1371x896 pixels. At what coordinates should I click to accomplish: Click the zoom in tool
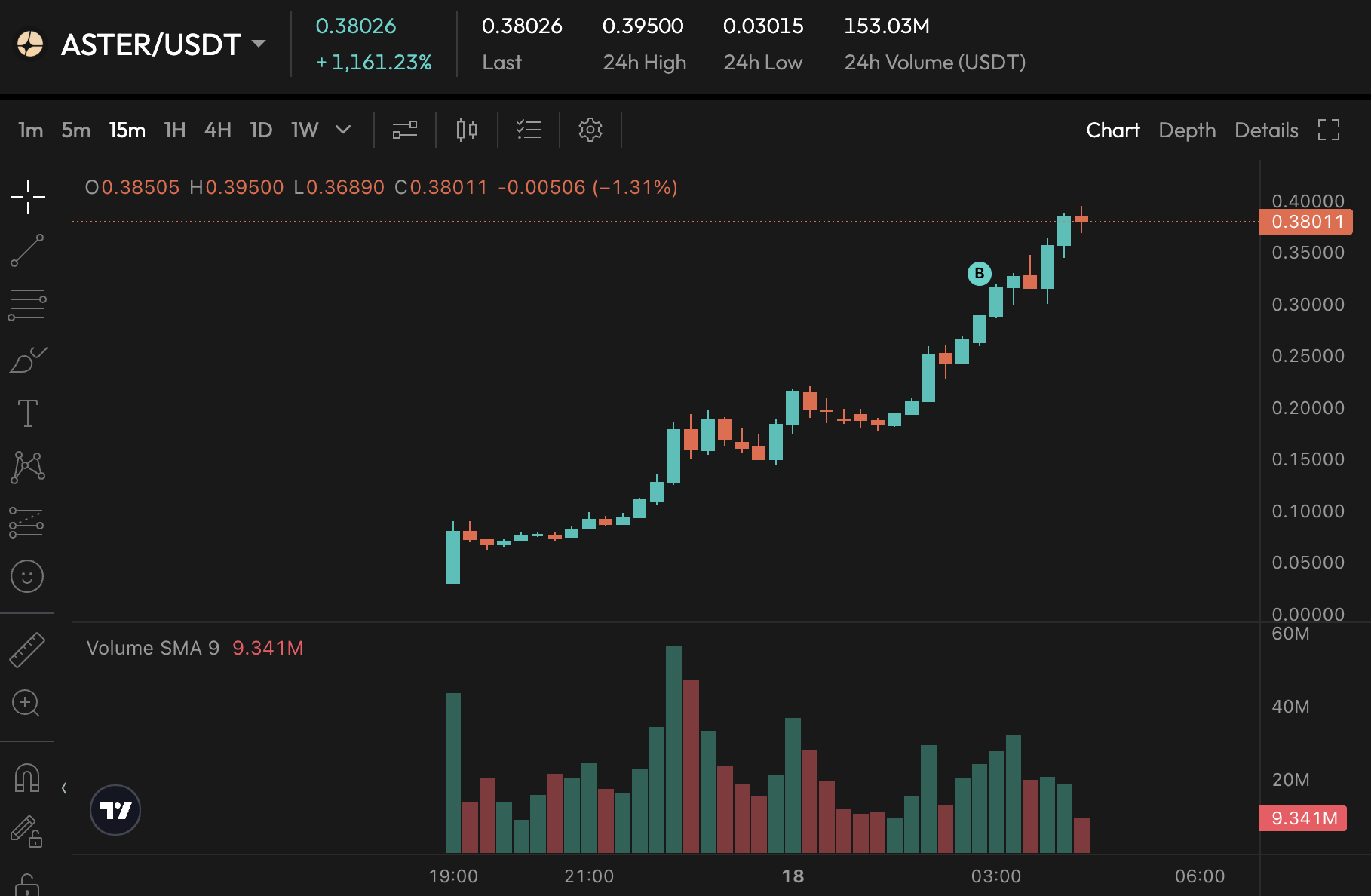26,704
